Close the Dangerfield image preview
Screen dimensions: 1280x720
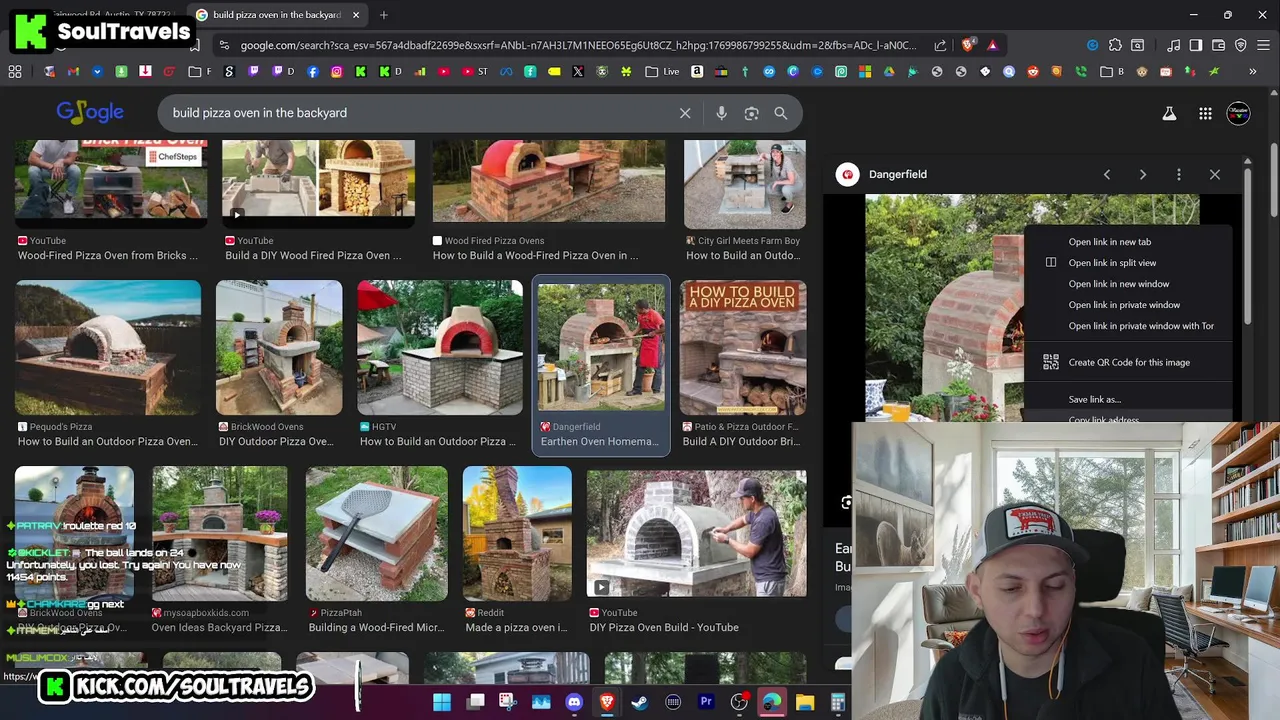(1215, 174)
